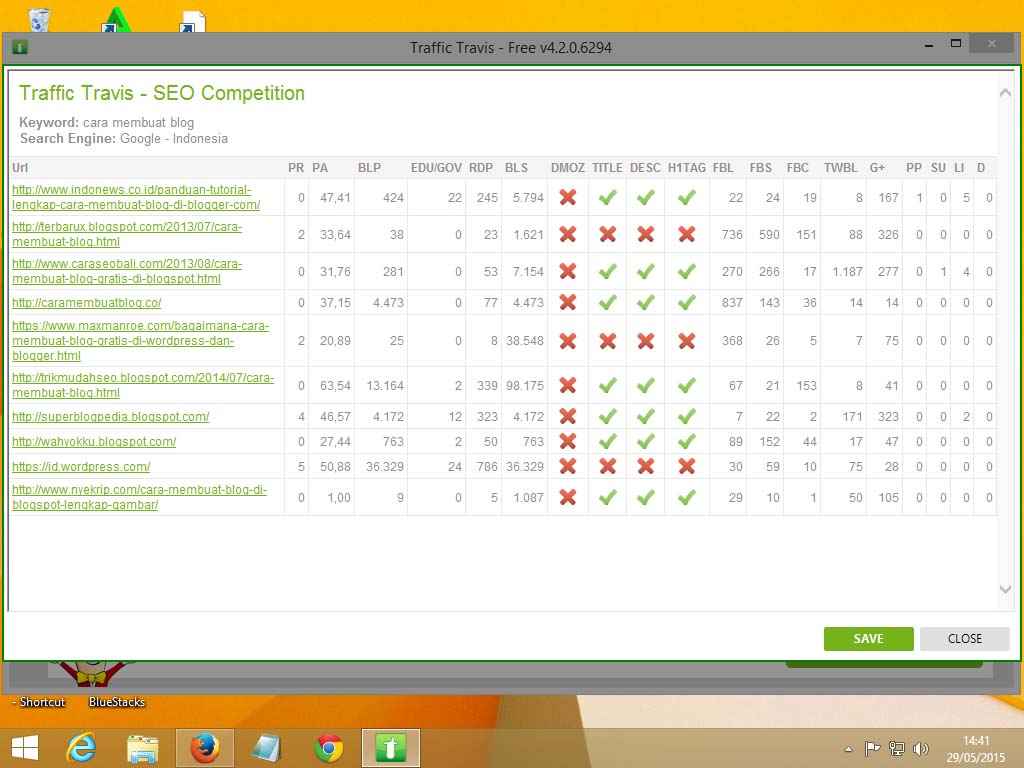Open the caraseobali.com link
Image resolution: width=1024 pixels, height=768 pixels.
click(127, 271)
